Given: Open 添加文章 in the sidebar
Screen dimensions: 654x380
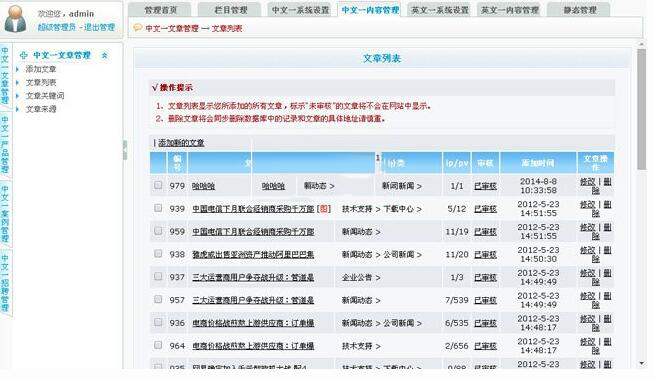Looking at the screenshot, I should point(41,69).
